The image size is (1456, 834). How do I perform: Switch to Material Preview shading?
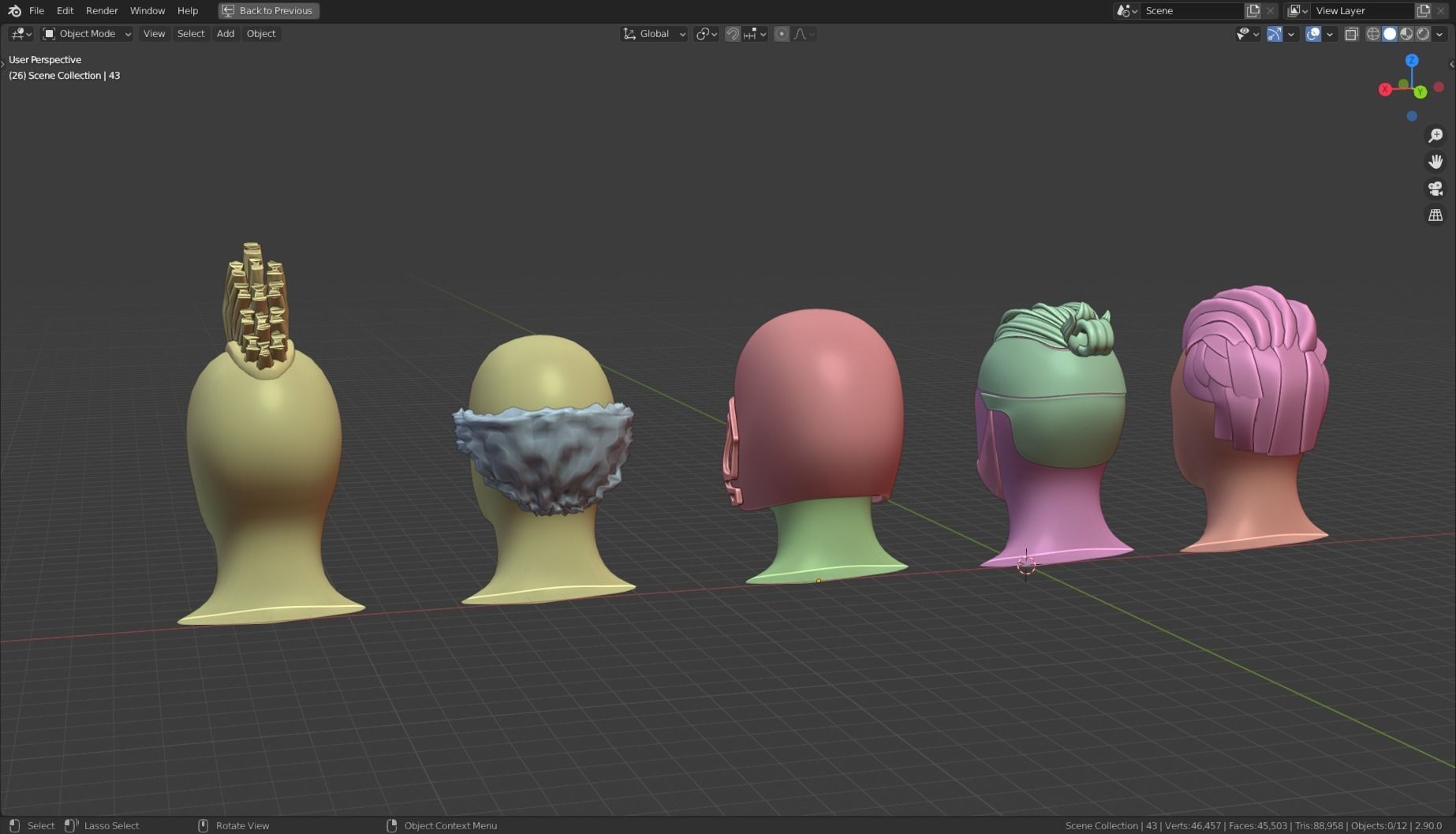coord(1406,34)
